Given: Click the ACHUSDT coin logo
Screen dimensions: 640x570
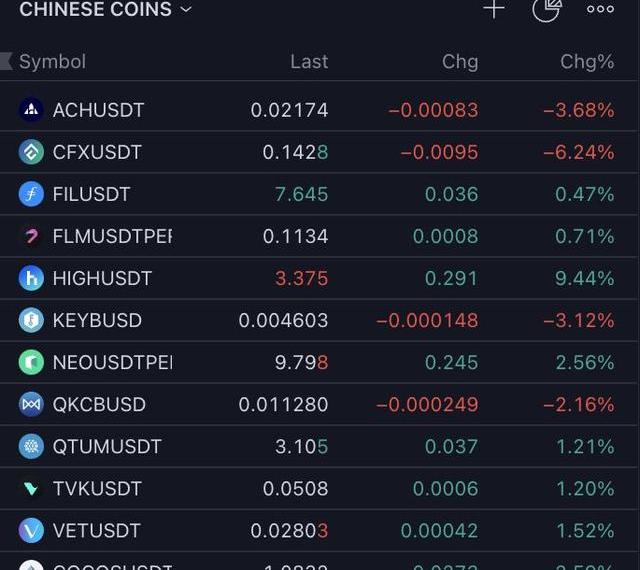Looking at the screenshot, I should (31, 109).
